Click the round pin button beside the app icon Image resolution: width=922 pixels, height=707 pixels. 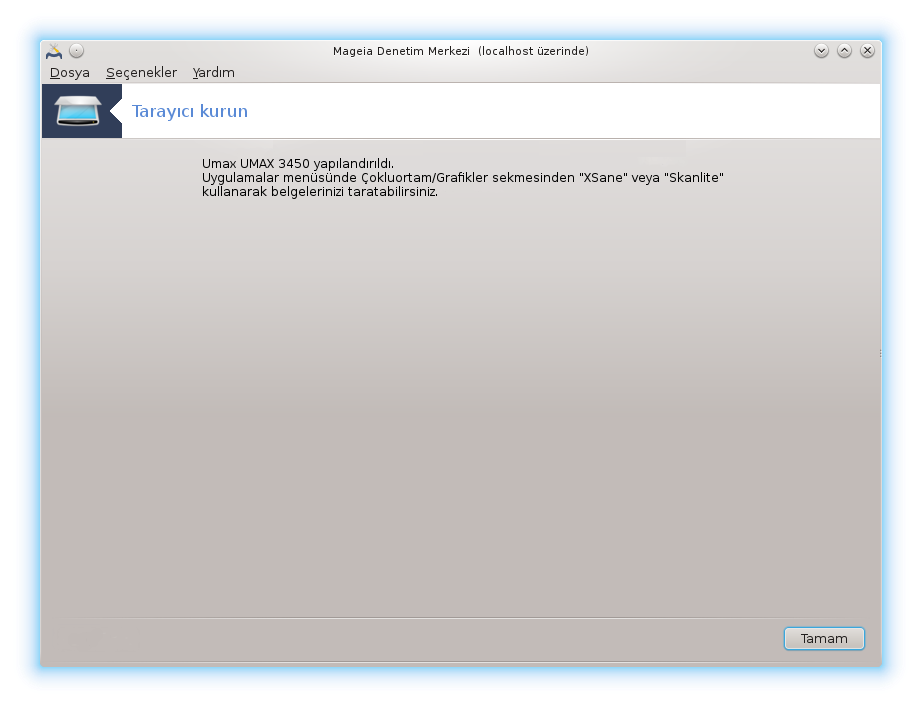pyautogui.click(x=76, y=51)
